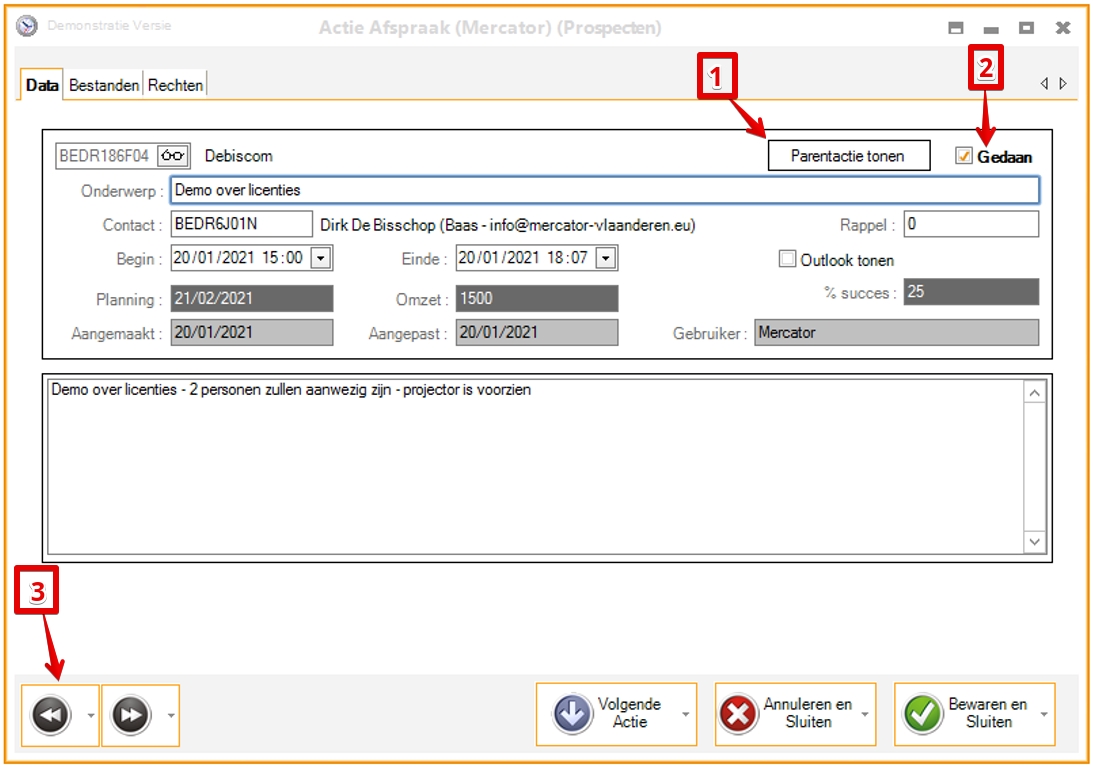Click the notes scrollbar down arrow
The height and width of the screenshot is (767, 1093).
click(x=1035, y=541)
